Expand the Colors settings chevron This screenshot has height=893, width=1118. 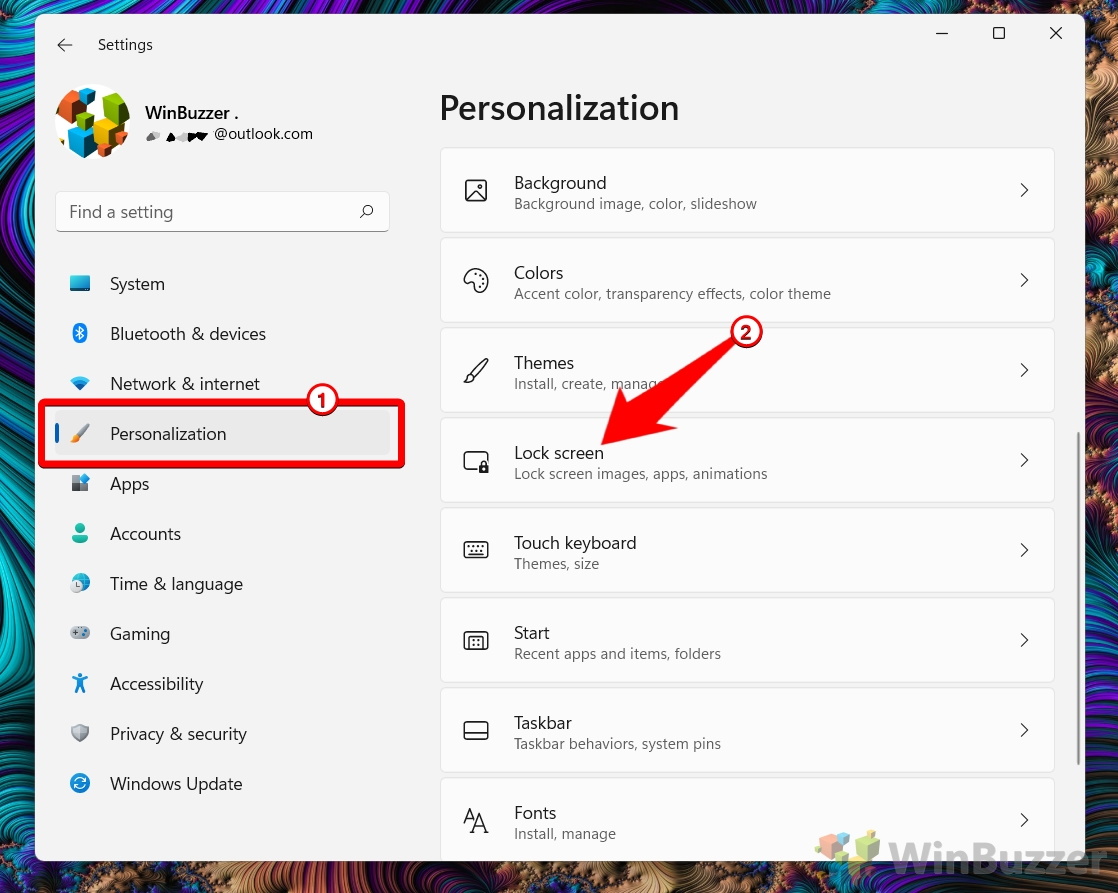(x=1024, y=280)
